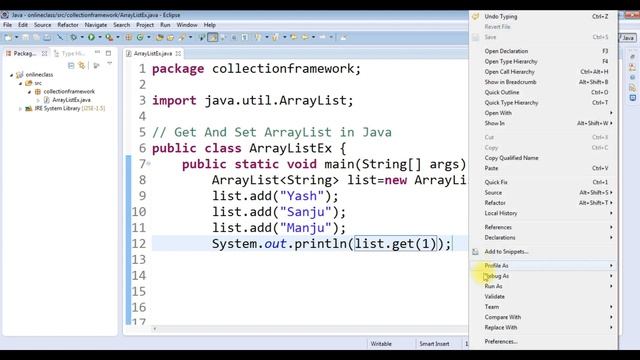
Task: Open the New file dropdown arrow
Action: pos(17,37)
